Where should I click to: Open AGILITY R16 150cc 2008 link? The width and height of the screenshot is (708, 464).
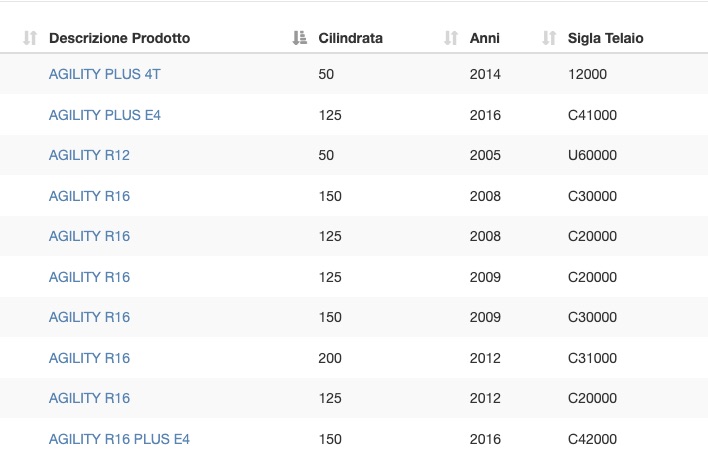[x=89, y=196]
